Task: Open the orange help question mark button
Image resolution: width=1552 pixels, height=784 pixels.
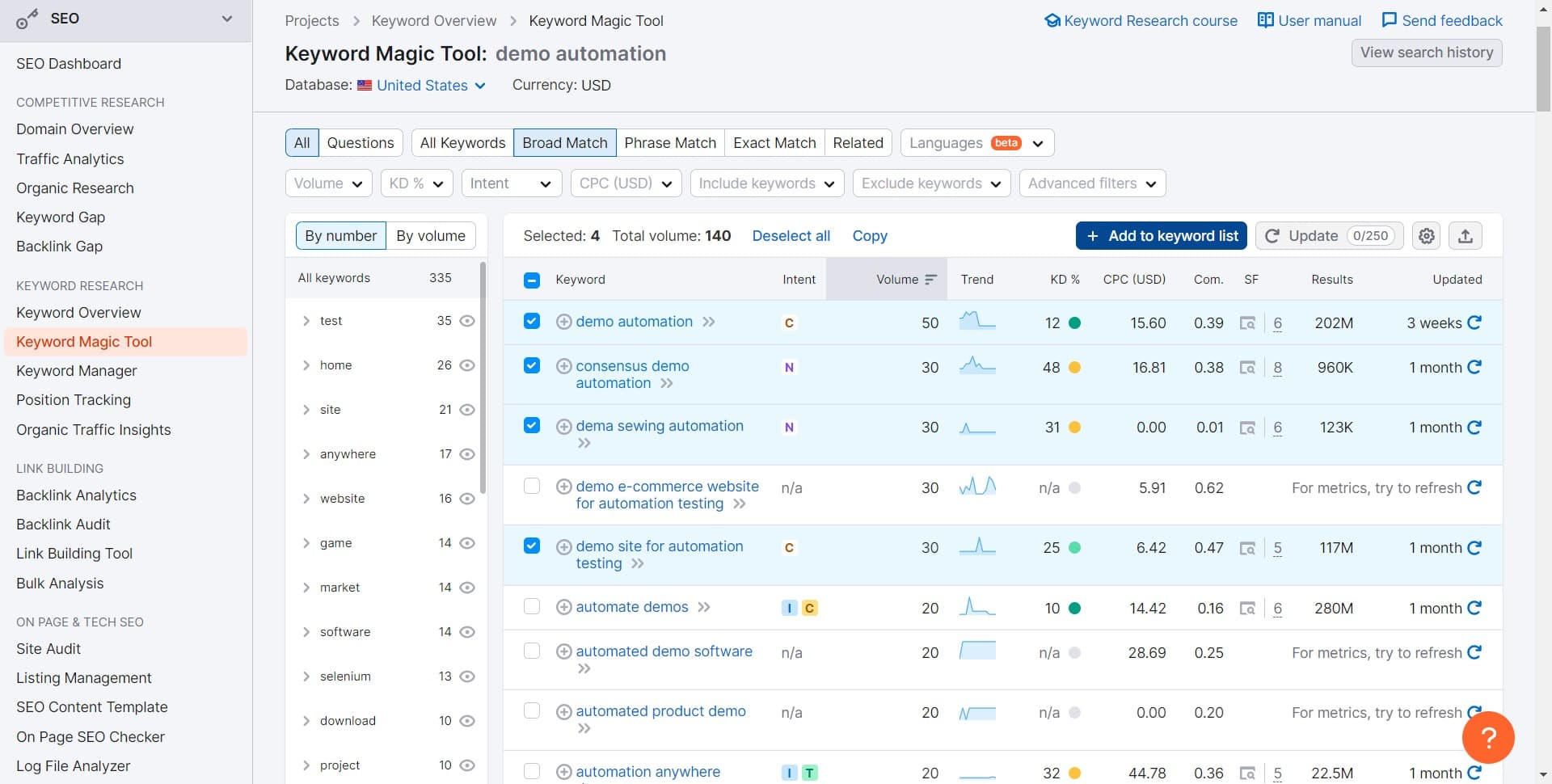Action: pyautogui.click(x=1487, y=736)
